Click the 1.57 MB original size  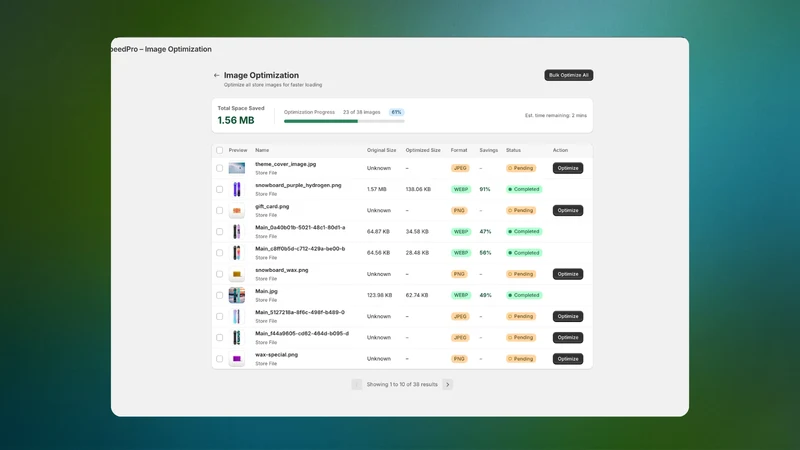coord(377,189)
